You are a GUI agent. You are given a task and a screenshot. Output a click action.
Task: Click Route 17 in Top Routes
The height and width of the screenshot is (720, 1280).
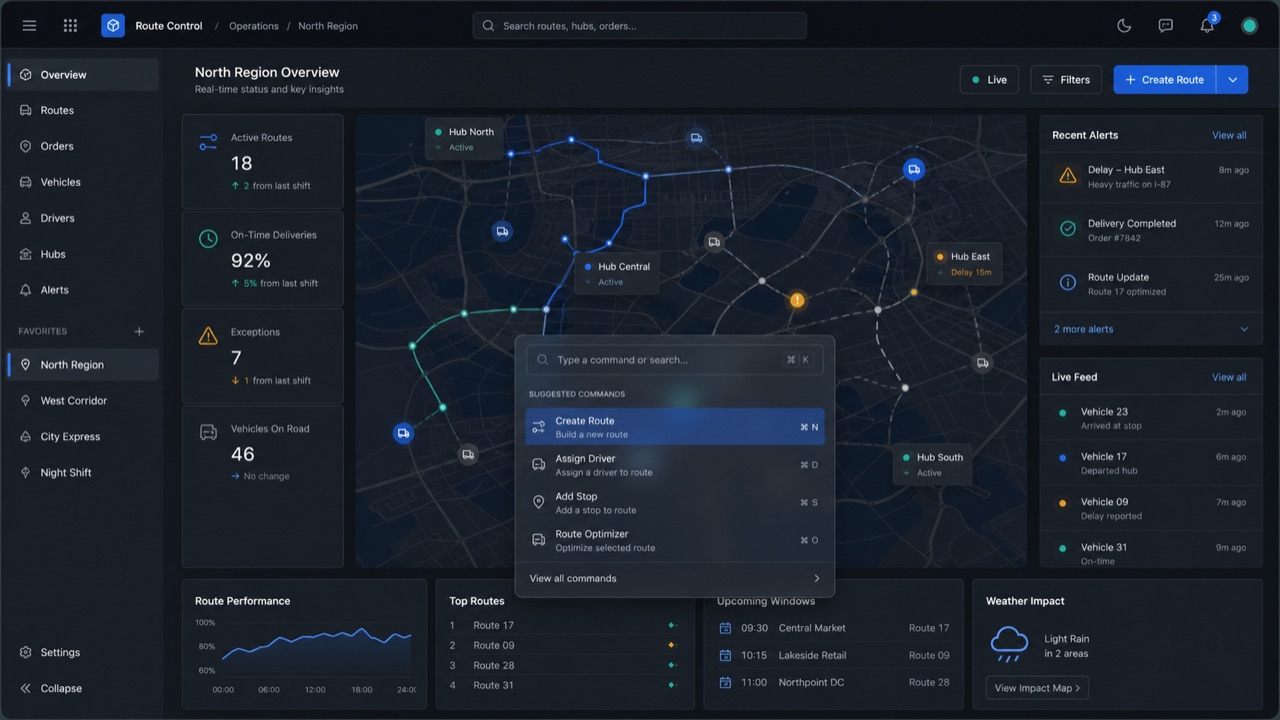click(x=494, y=625)
